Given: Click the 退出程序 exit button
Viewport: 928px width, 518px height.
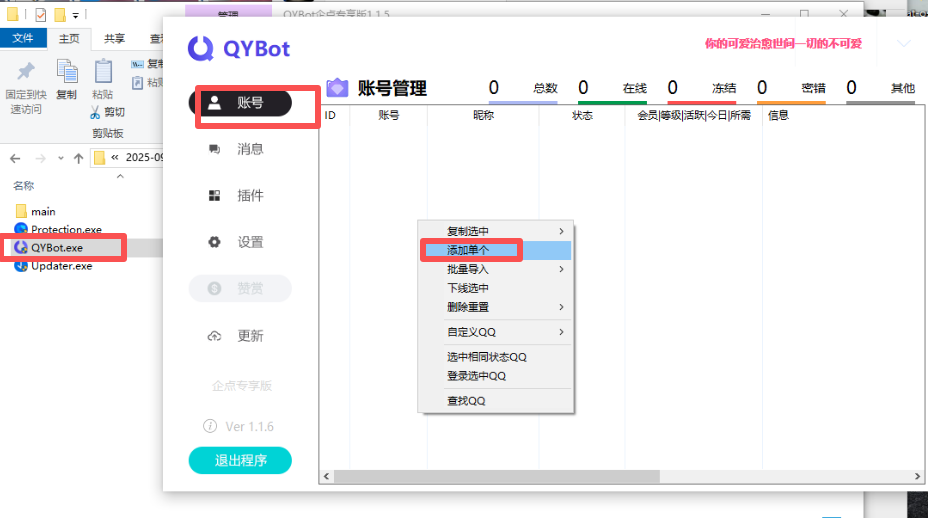Looking at the screenshot, I should pos(240,461).
